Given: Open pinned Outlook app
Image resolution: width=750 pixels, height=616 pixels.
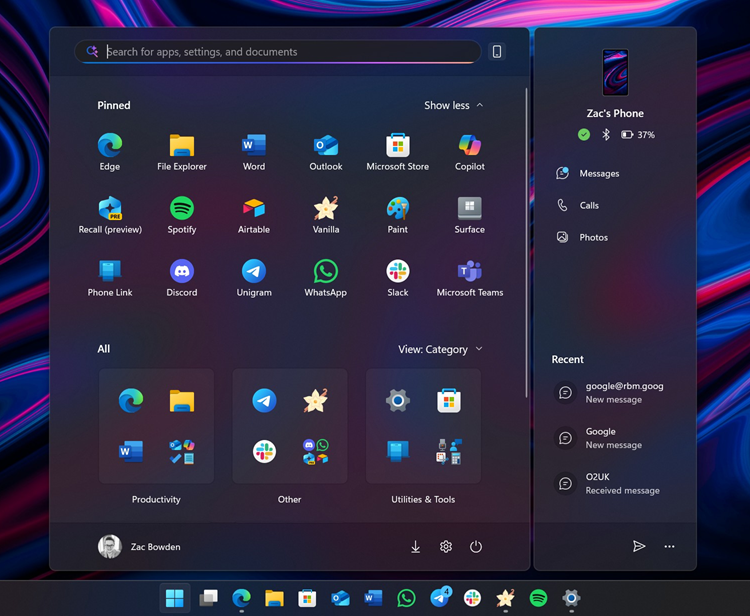Looking at the screenshot, I should pyautogui.click(x=326, y=152).
